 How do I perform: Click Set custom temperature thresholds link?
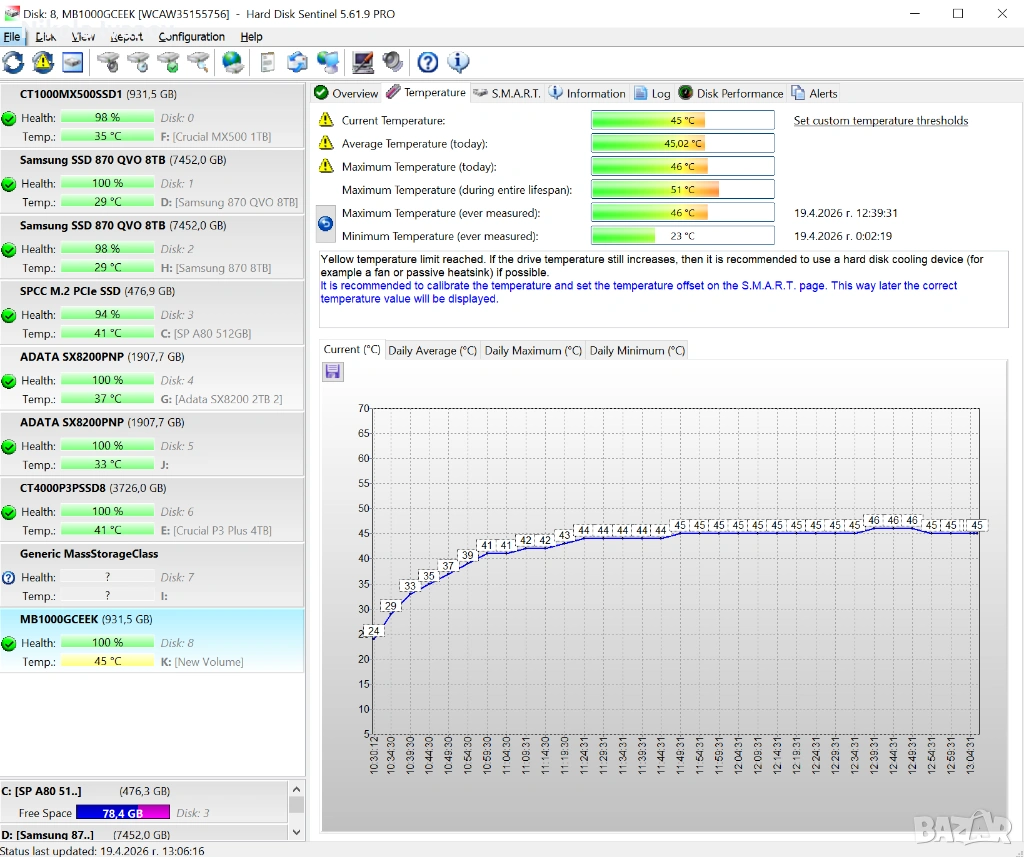(x=880, y=121)
